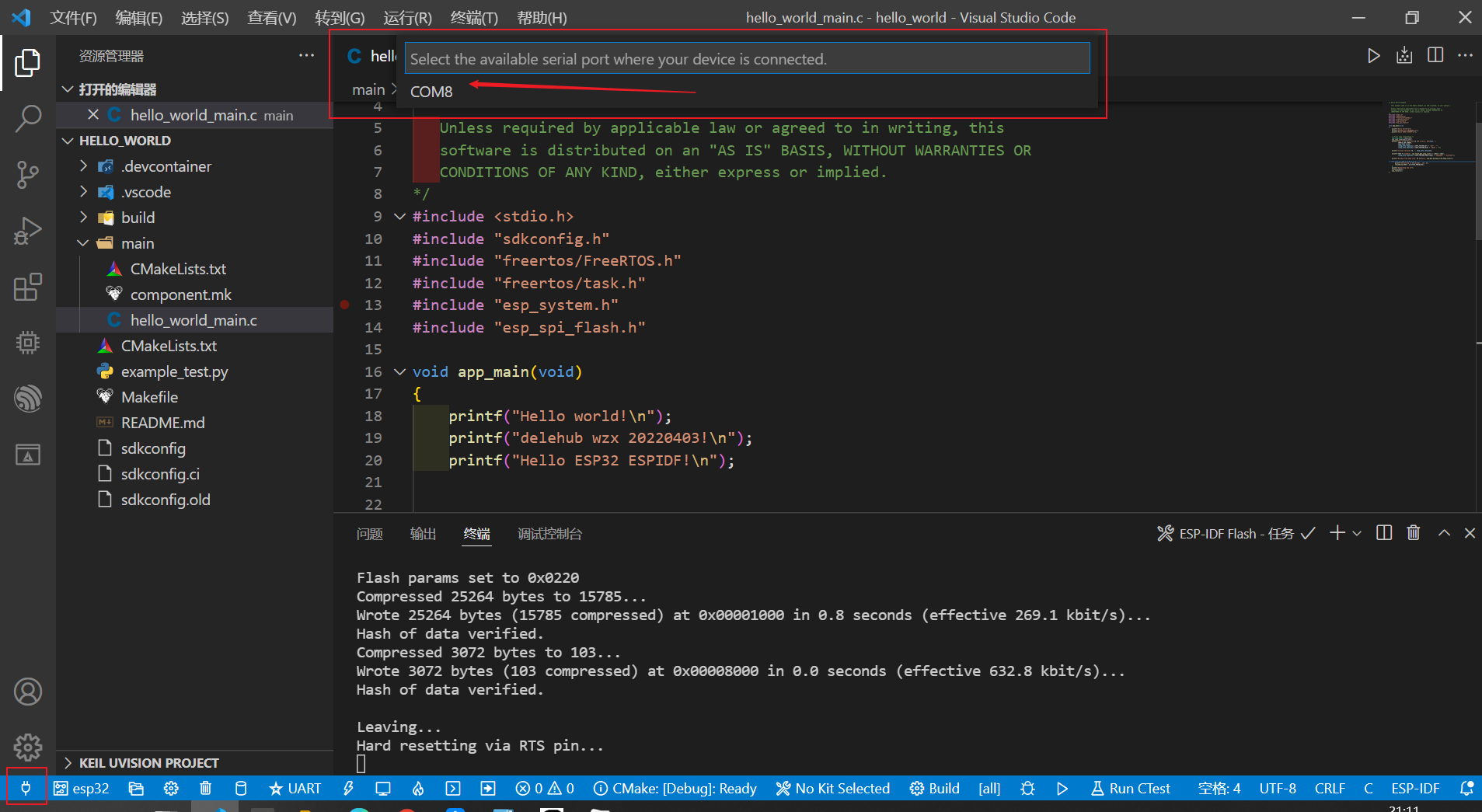Open the Accounts menu icon

[28, 692]
